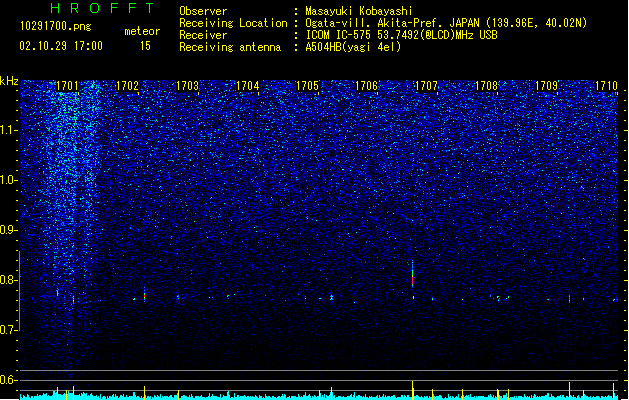Click receiver value ICOM IC-575 53.7492 MHz
This screenshot has height=400, width=629.
(x=402, y=35)
